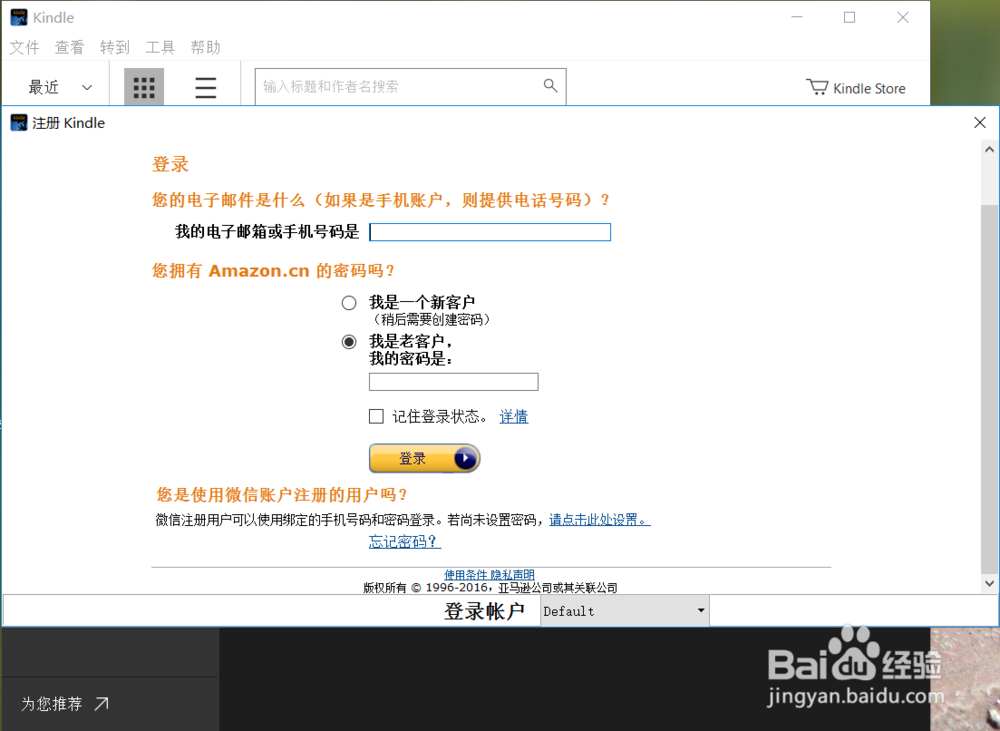Click the Kindle app icon in title bar
This screenshot has width=1000, height=731.
pos(19,17)
